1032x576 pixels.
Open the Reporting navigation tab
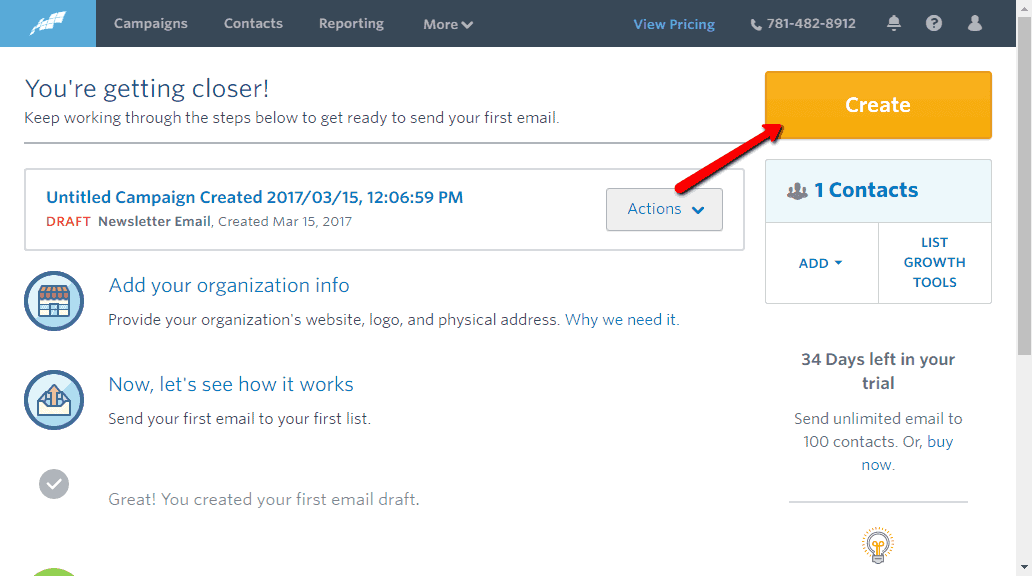[351, 24]
